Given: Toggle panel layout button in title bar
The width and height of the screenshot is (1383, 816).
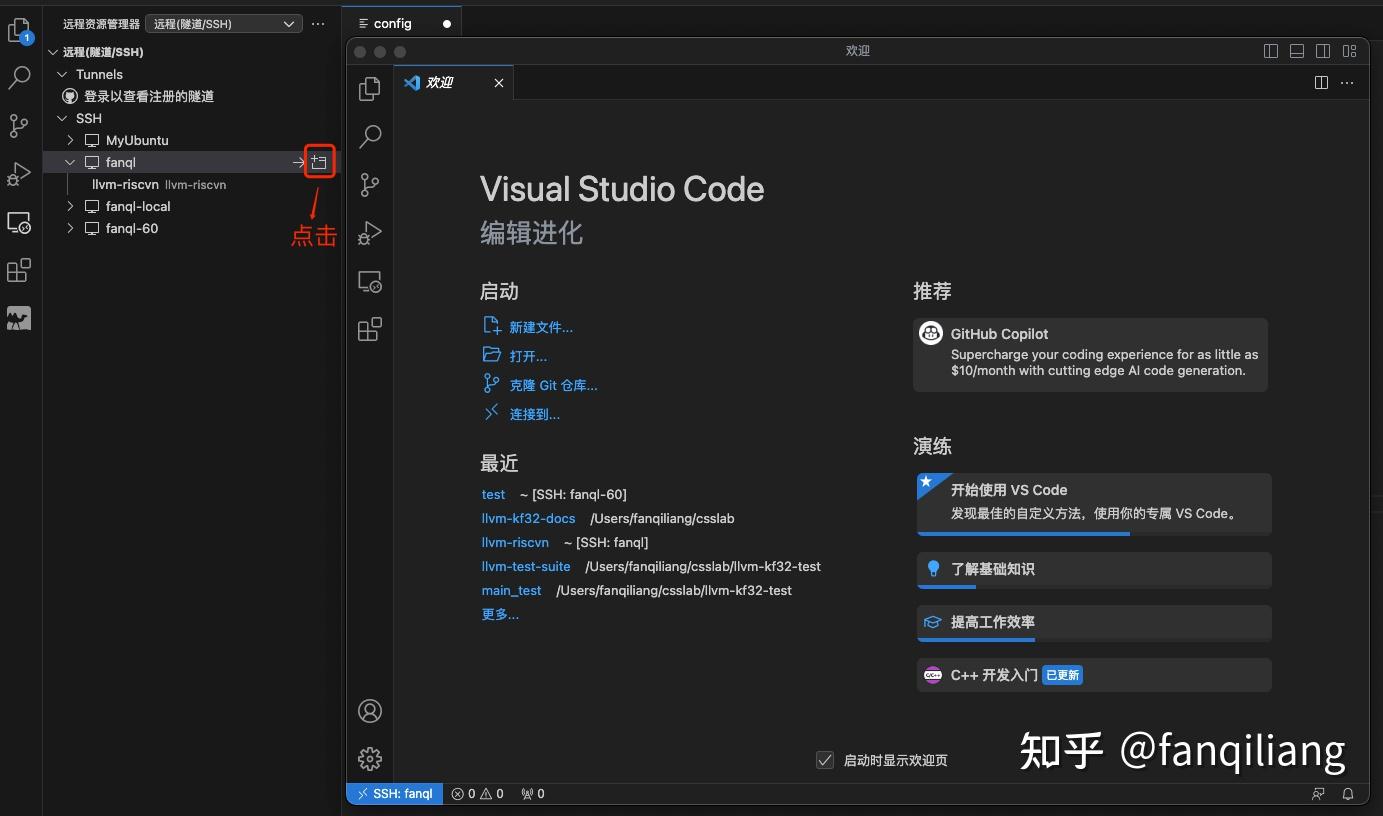Looking at the screenshot, I should point(1297,51).
